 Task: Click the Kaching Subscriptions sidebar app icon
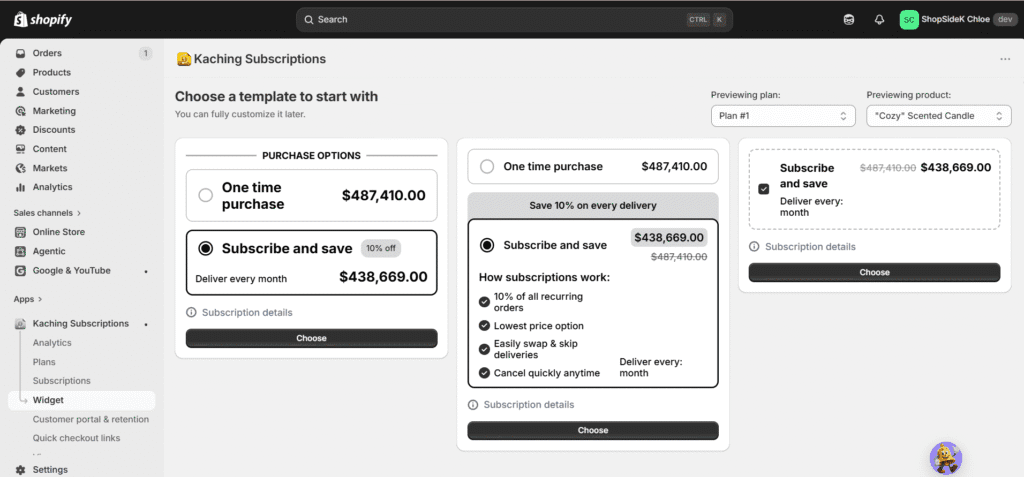tap(20, 323)
